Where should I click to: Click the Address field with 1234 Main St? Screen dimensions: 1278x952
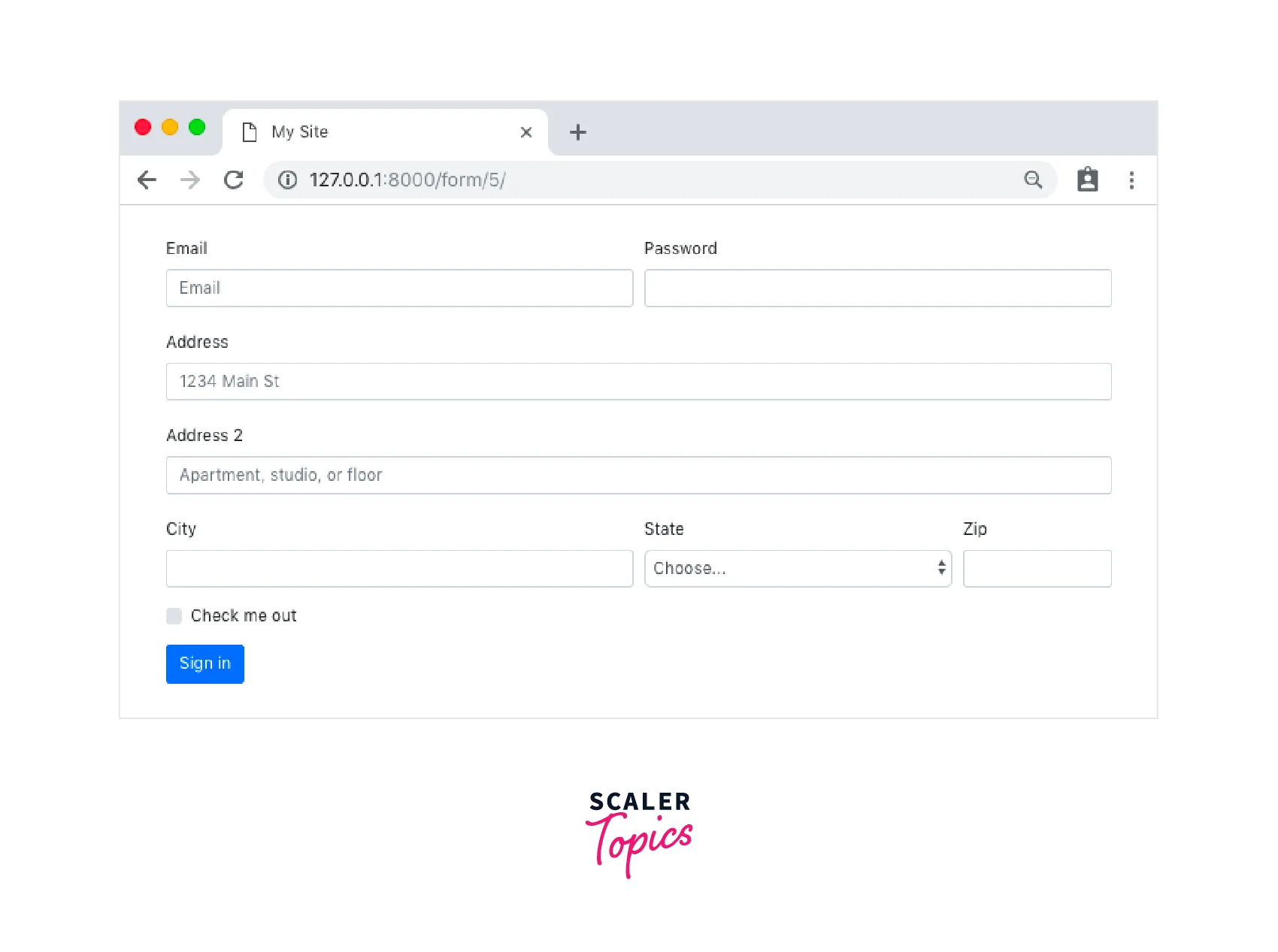pyautogui.click(x=638, y=382)
